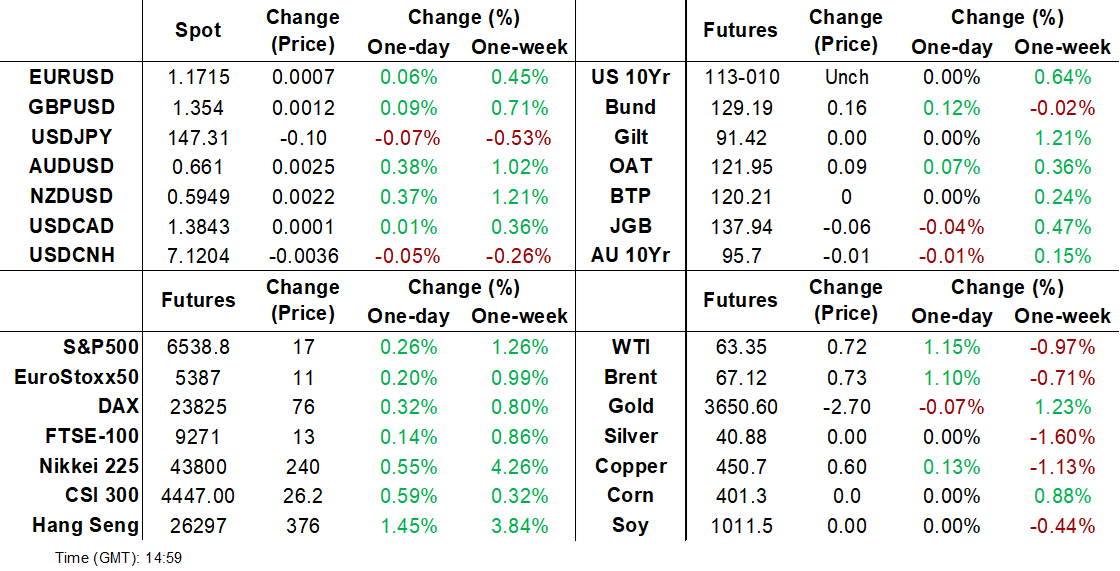Click the DAX price change 76

[304, 407]
